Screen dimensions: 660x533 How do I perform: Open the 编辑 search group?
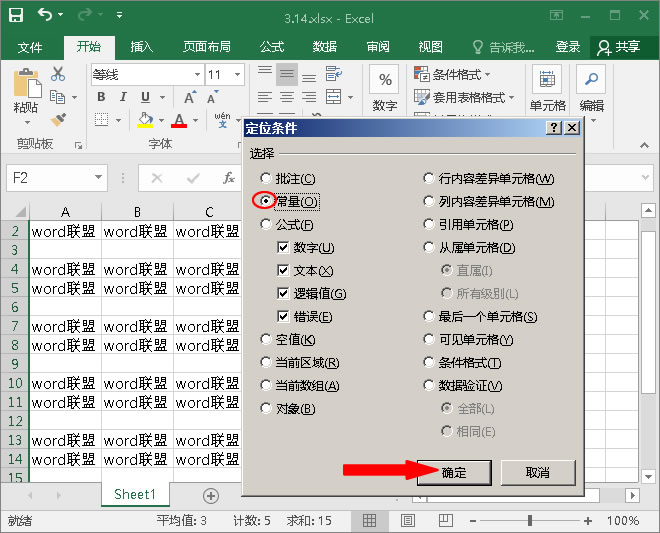592,93
